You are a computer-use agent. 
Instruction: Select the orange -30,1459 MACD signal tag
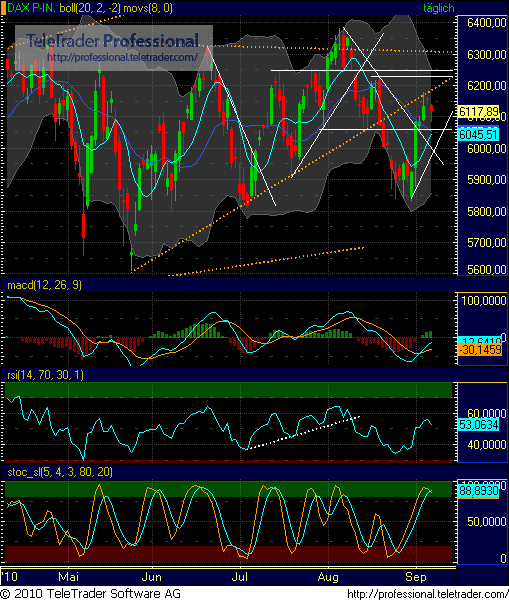[x=480, y=350]
